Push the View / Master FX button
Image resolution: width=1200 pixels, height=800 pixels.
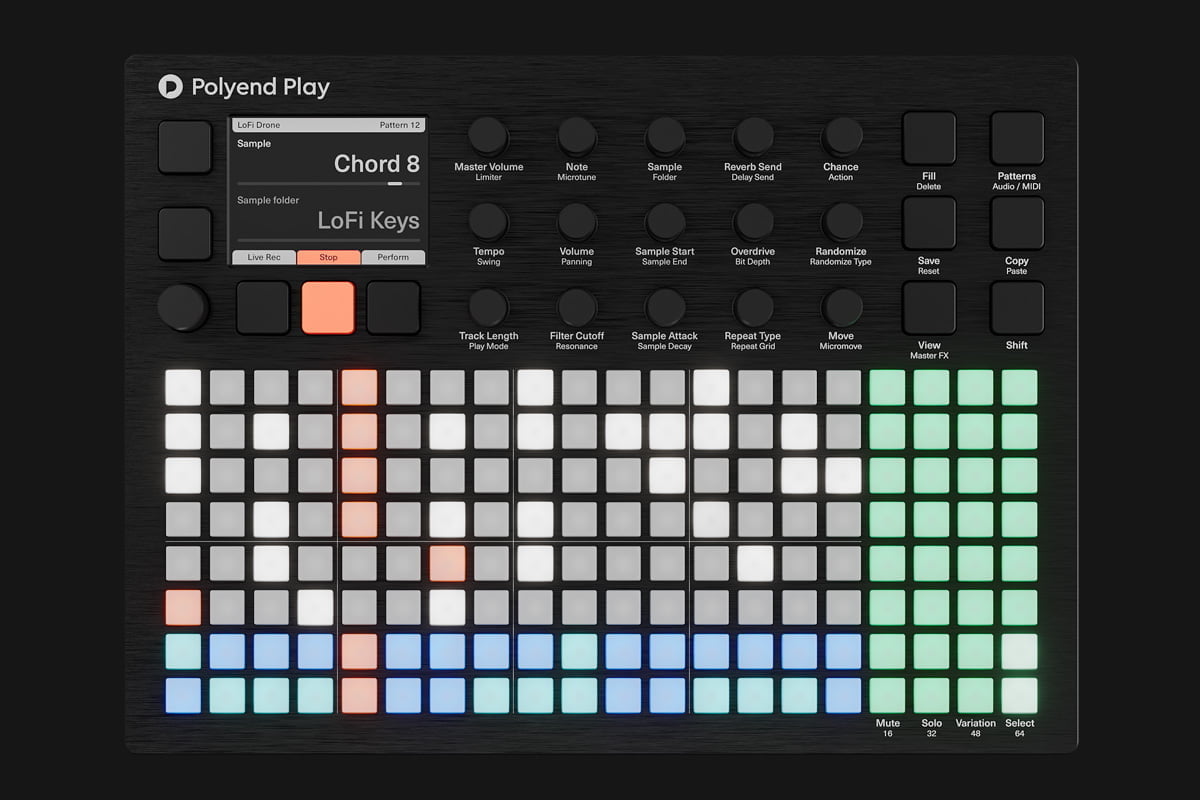[929, 308]
